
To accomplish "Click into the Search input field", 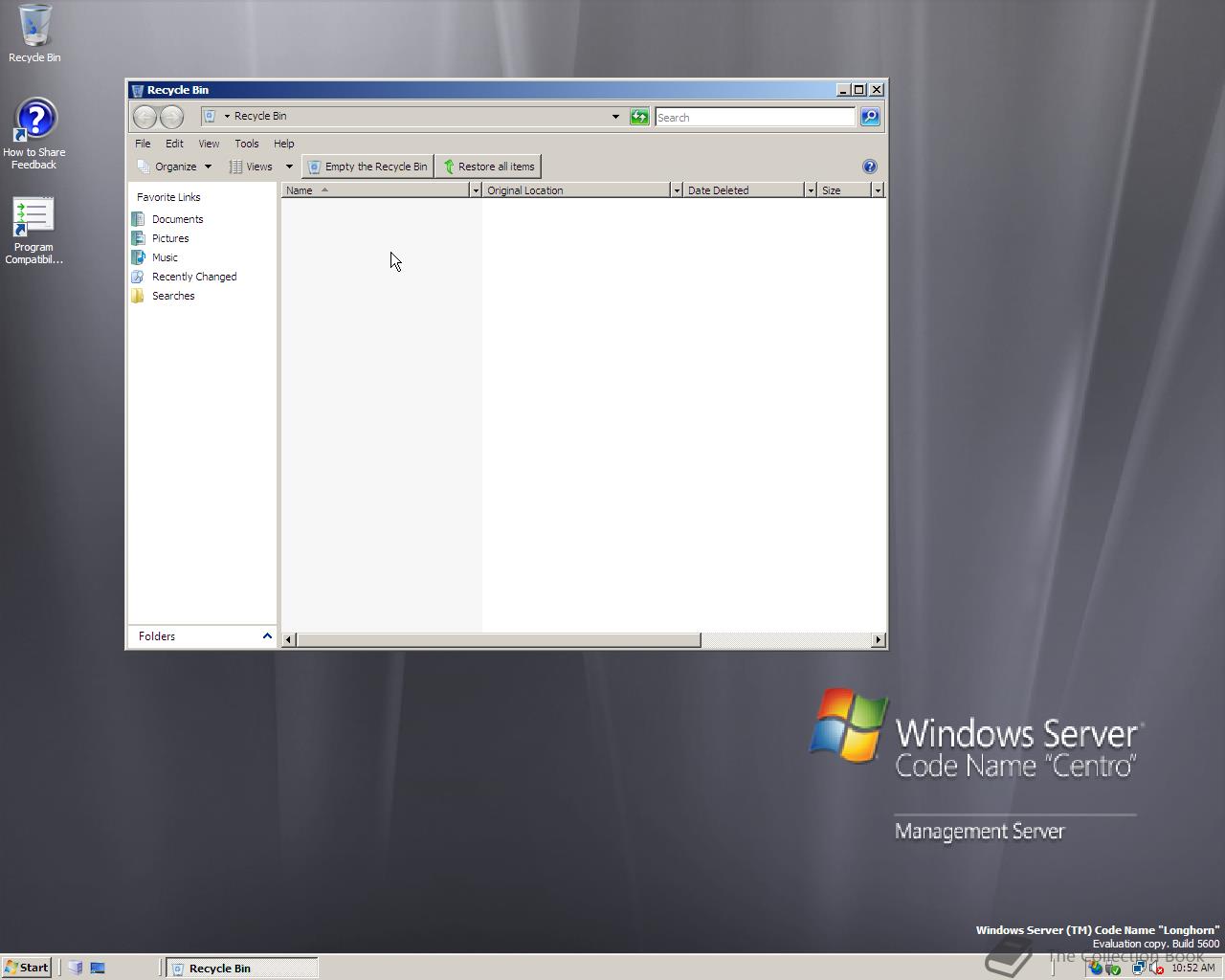I will click(x=755, y=117).
